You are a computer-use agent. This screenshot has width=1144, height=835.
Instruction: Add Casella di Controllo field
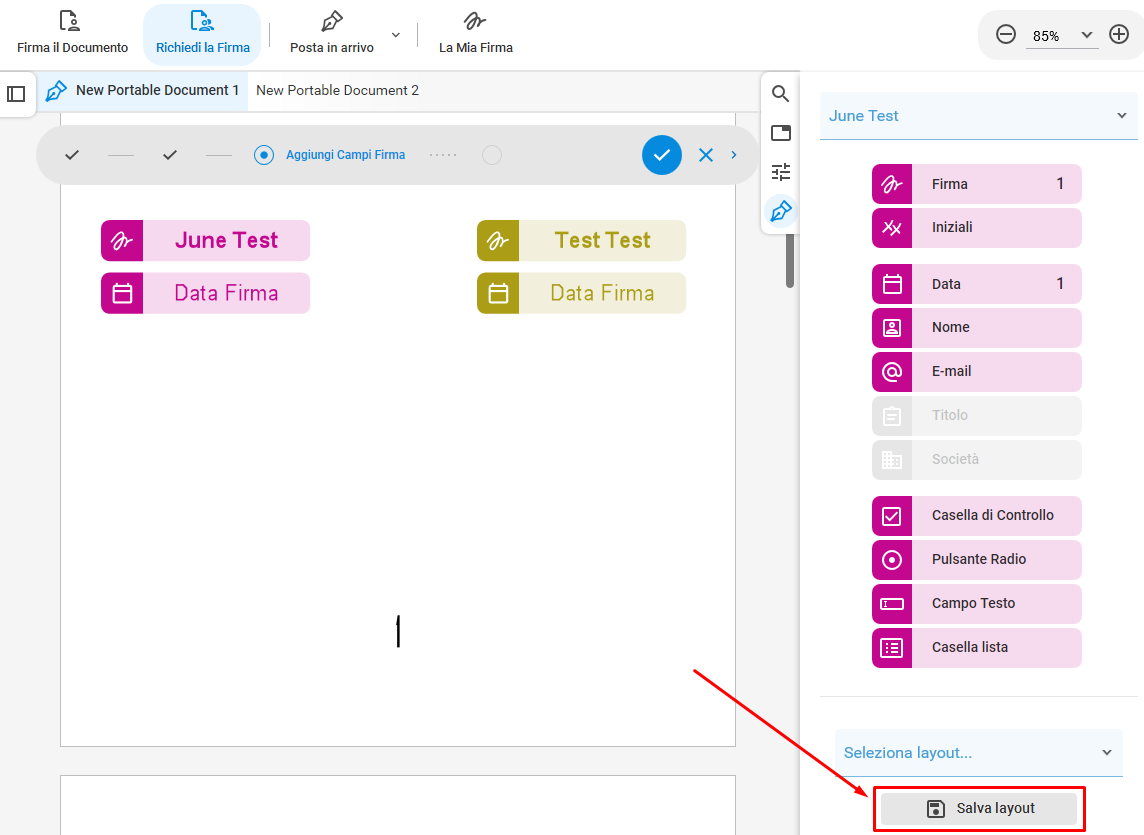pos(976,515)
